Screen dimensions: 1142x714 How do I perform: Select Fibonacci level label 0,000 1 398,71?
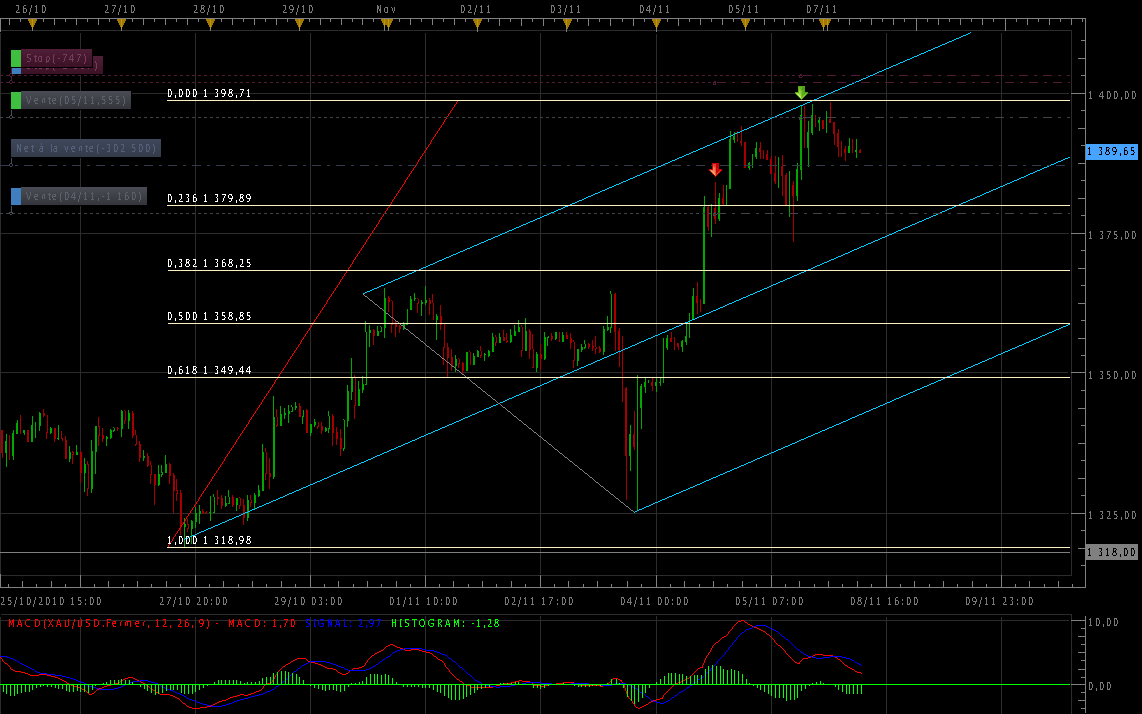[209, 93]
